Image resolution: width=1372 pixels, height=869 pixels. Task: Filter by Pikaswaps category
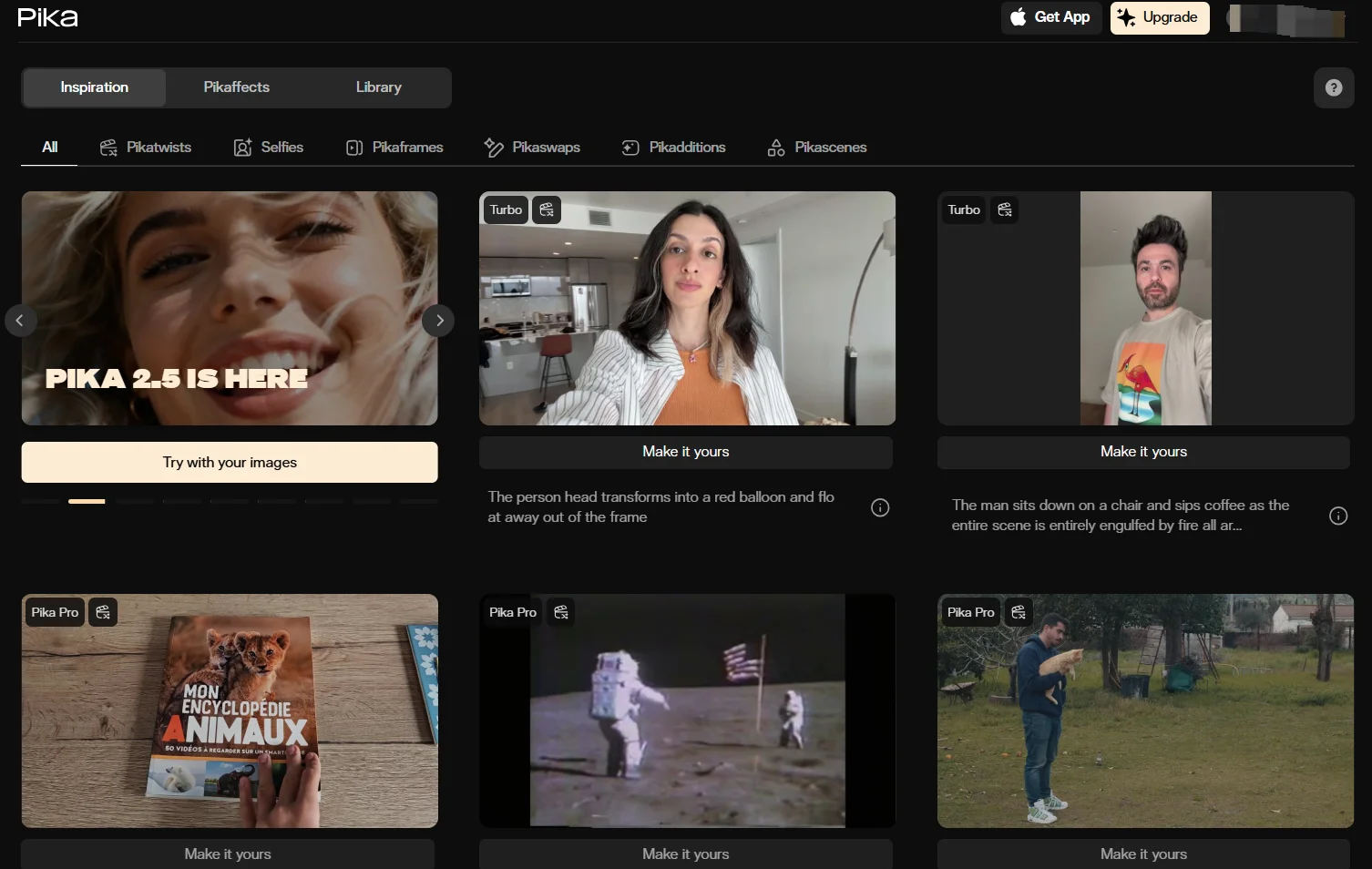click(x=532, y=148)
